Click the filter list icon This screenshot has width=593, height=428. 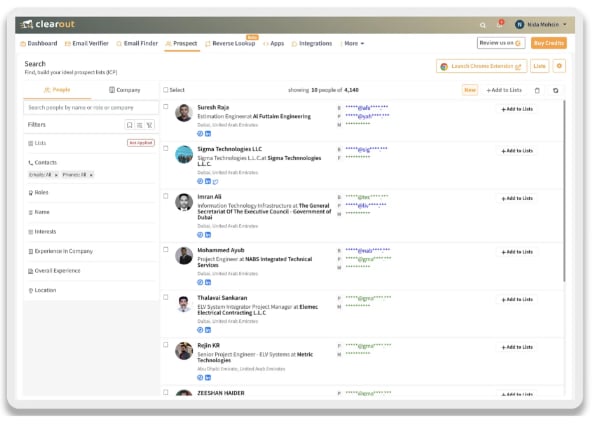pos(140,125)
